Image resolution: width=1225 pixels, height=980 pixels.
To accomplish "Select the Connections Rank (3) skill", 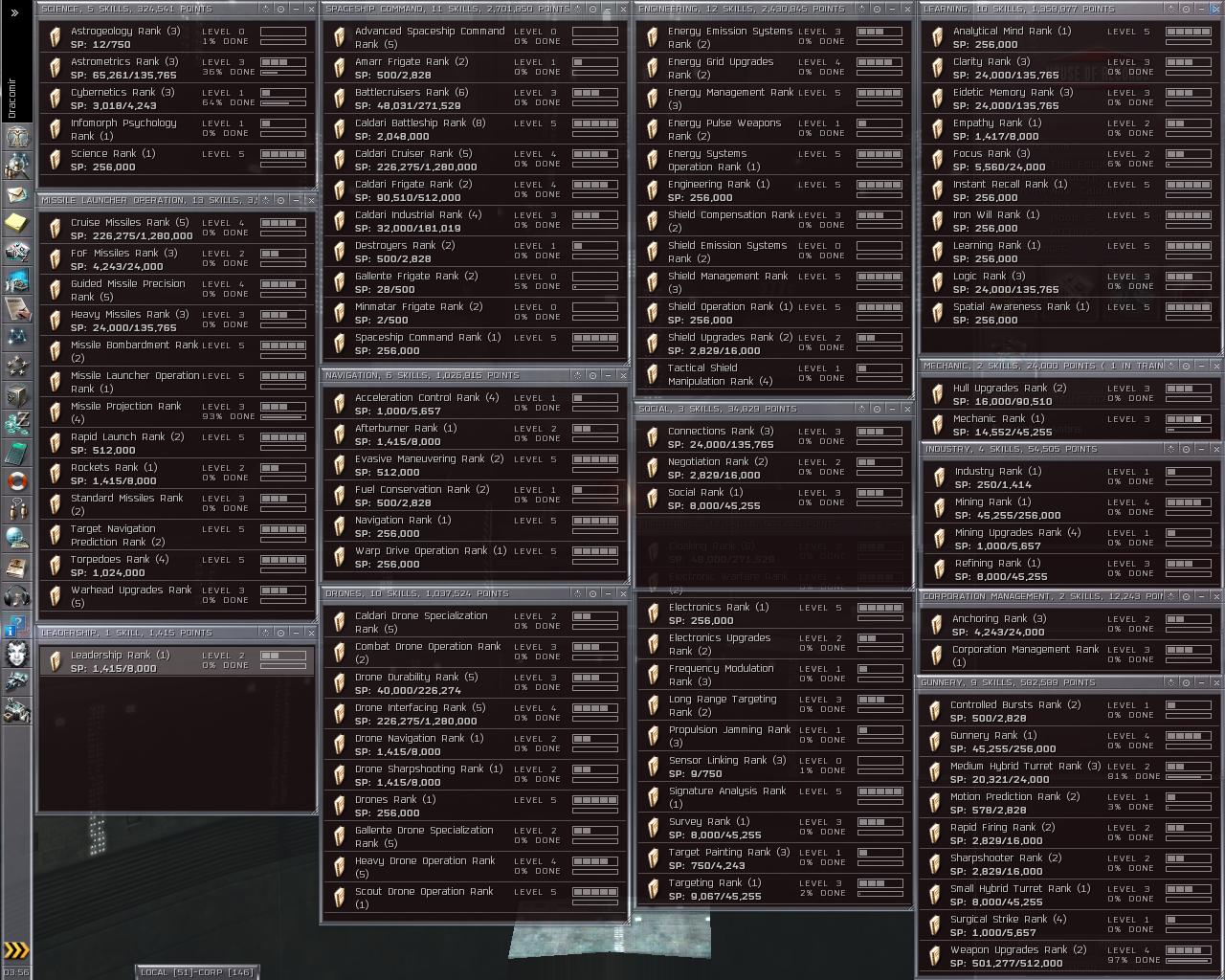I will coord(773,437).
